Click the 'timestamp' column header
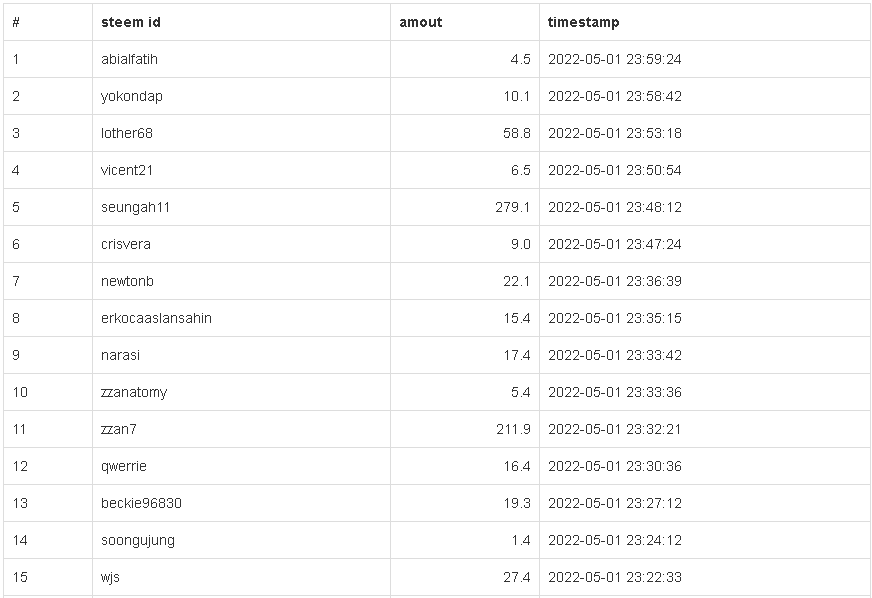This screenshot has width=872, height=598. pyautogui.click(x=583, y=22)
